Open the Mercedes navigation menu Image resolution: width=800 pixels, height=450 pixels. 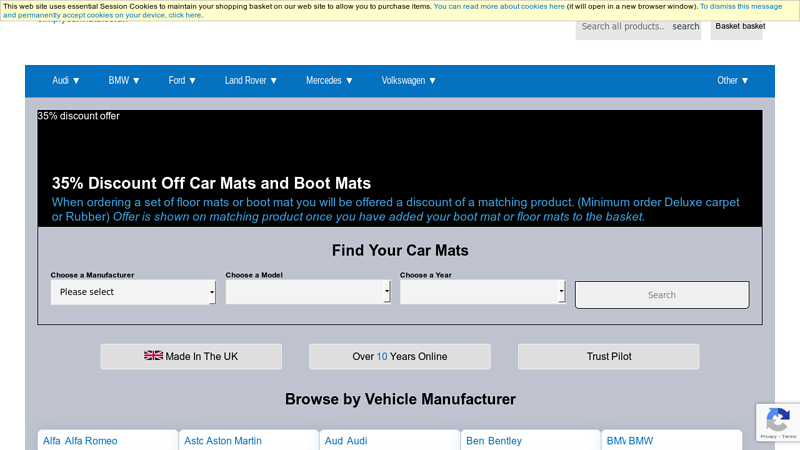coord(329,81)
